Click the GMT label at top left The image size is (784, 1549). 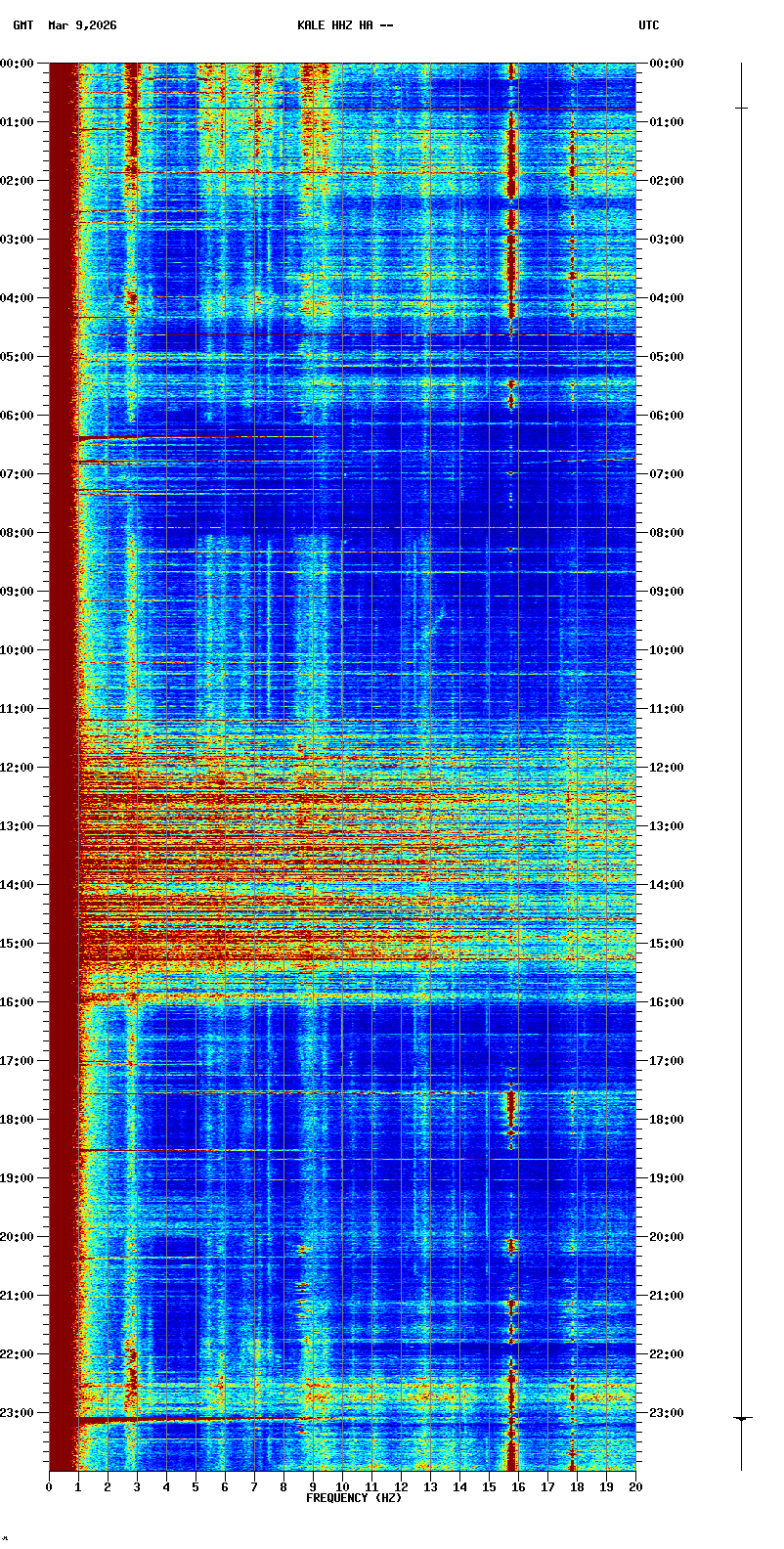click(x=22, y=25)
